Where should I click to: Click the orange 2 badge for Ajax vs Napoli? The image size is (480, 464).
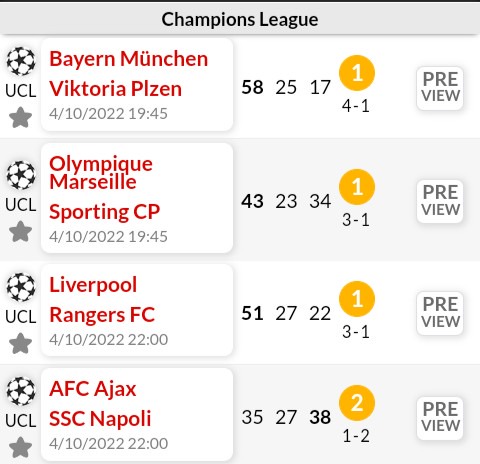click(357, 403)
